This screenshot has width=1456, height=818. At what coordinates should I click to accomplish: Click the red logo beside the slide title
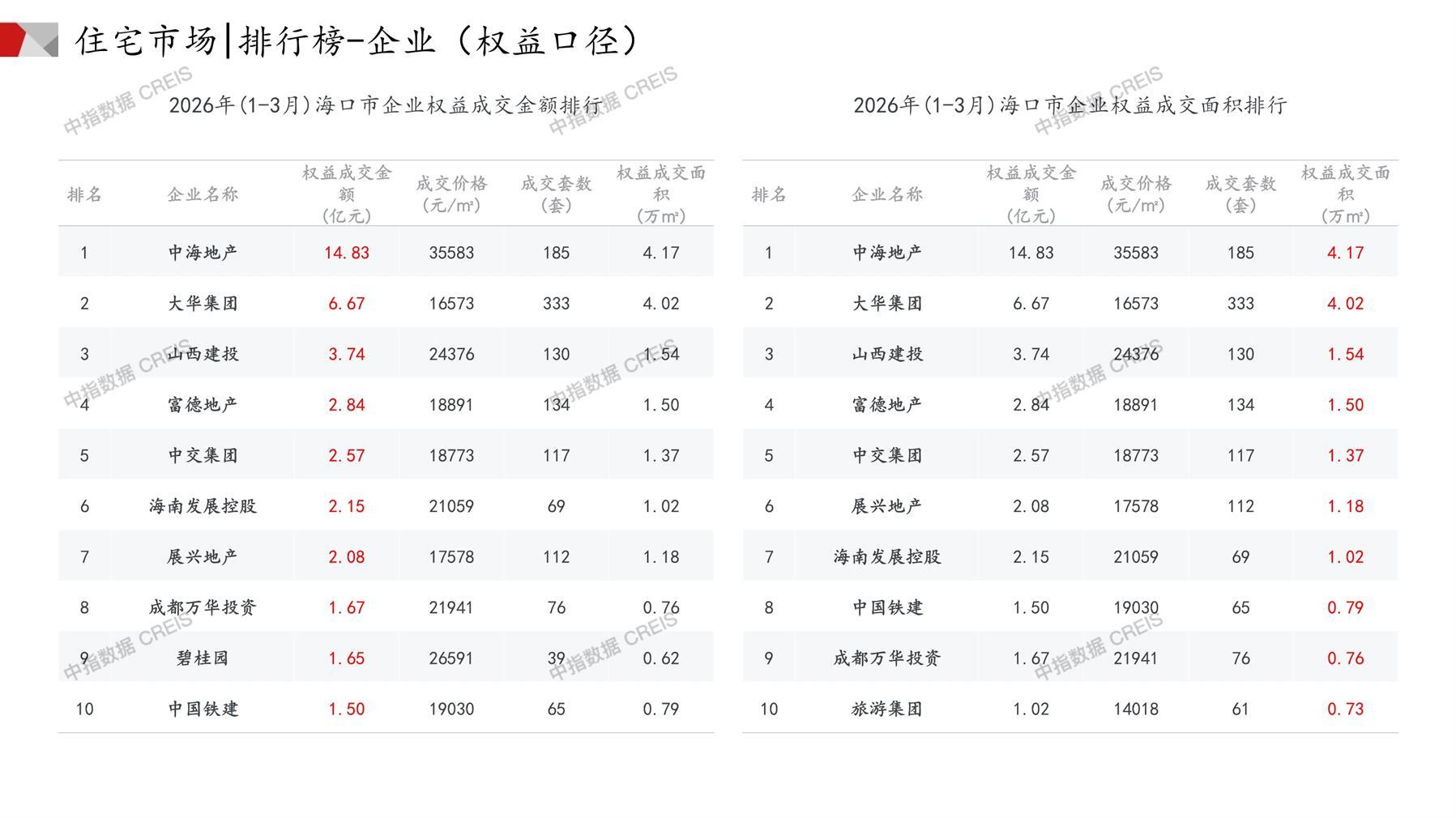point(28,40)
